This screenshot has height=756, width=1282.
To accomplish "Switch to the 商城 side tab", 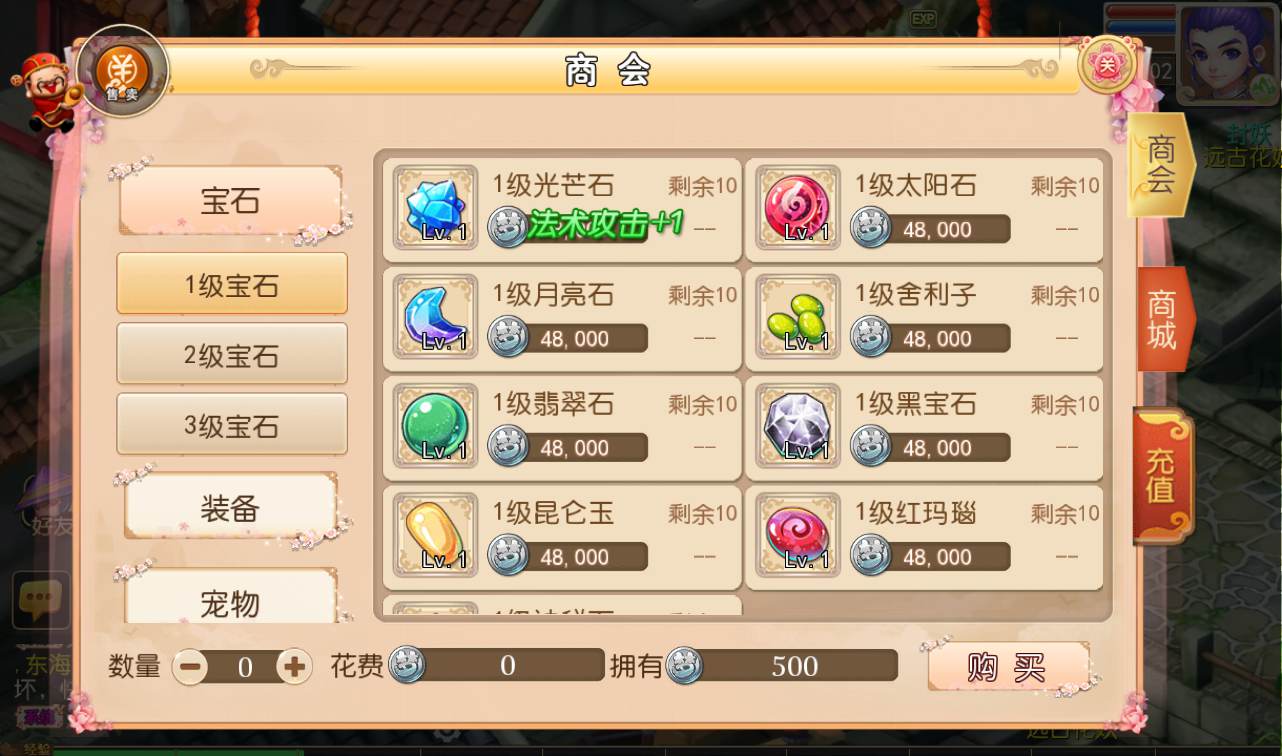I will [x=1163, y=319].
